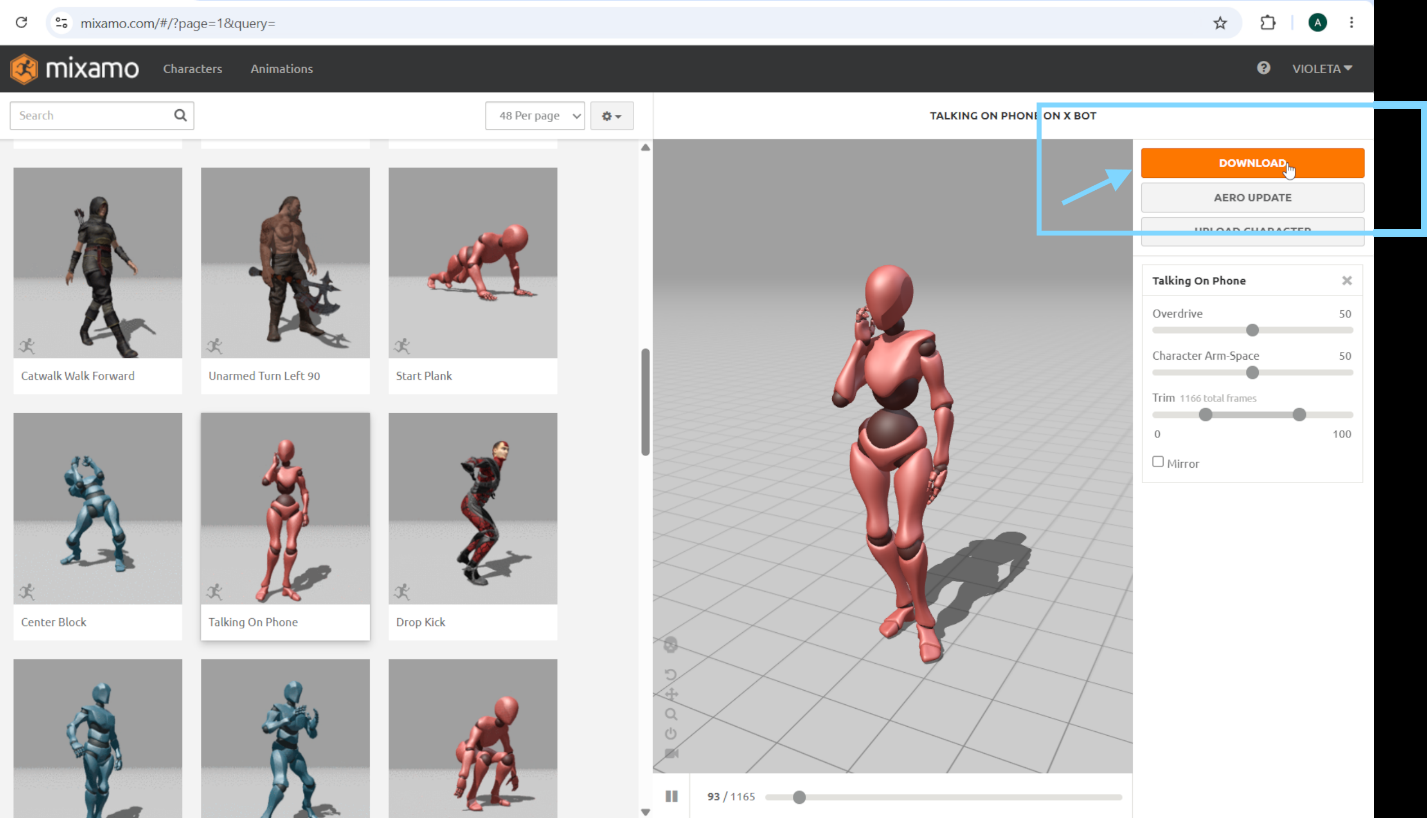Image resolution: width=1427 pixels, height=818 pixels.
Task: Click the Aero Update button
Action: (1252, 197)
